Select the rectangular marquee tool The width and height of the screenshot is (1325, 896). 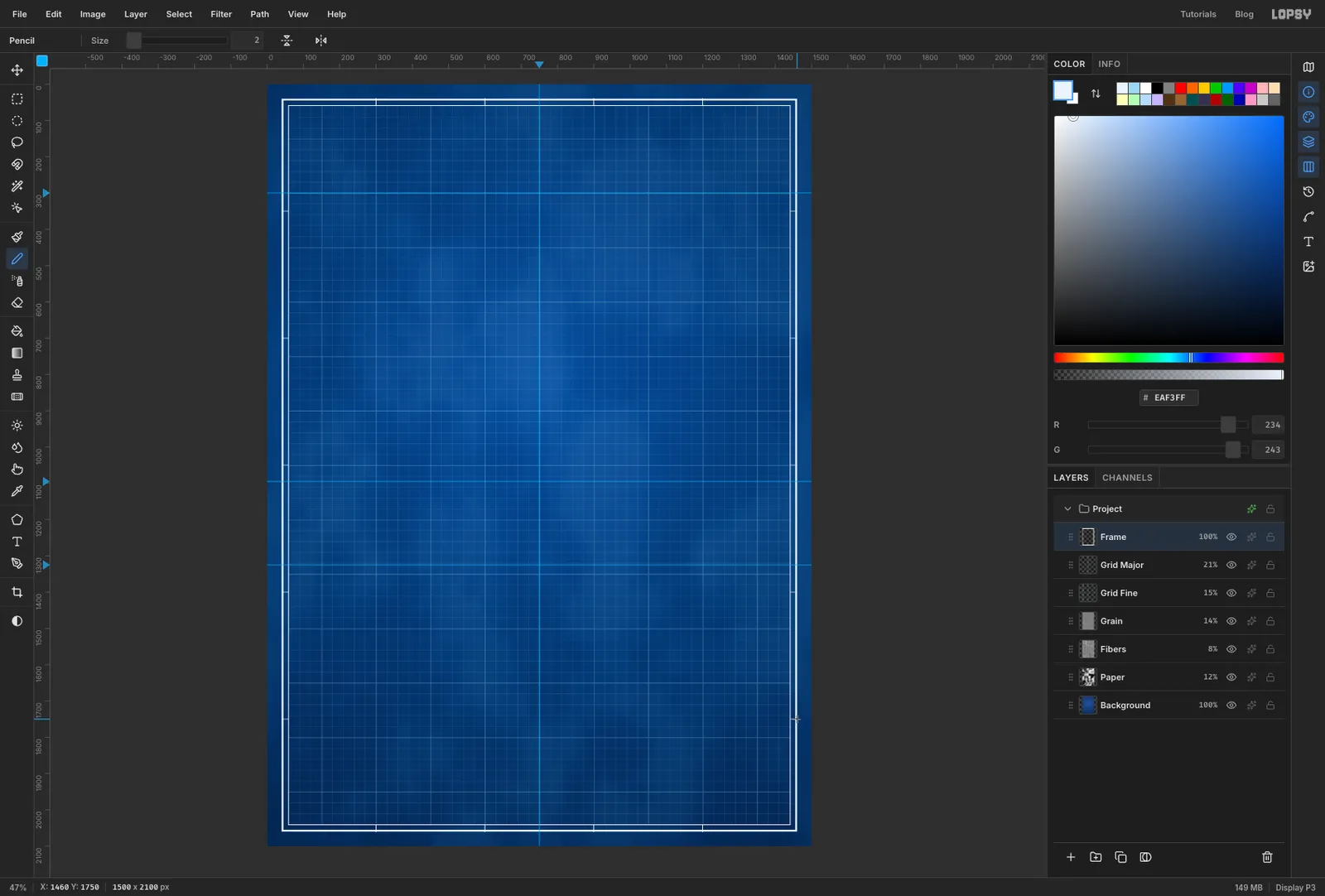(17, 99)
